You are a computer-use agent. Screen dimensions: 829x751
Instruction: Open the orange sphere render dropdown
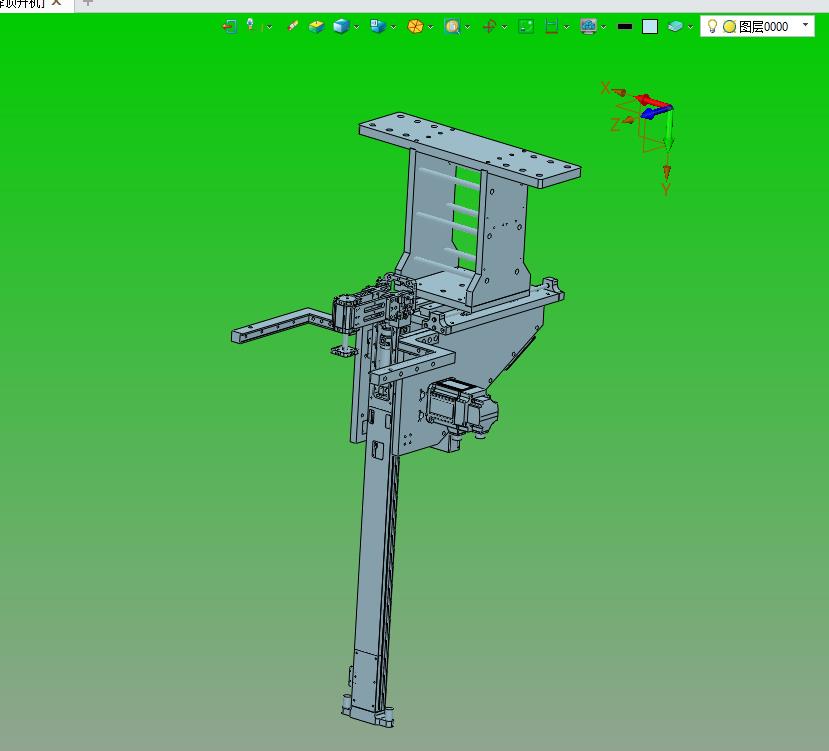[x=431, y=26]
